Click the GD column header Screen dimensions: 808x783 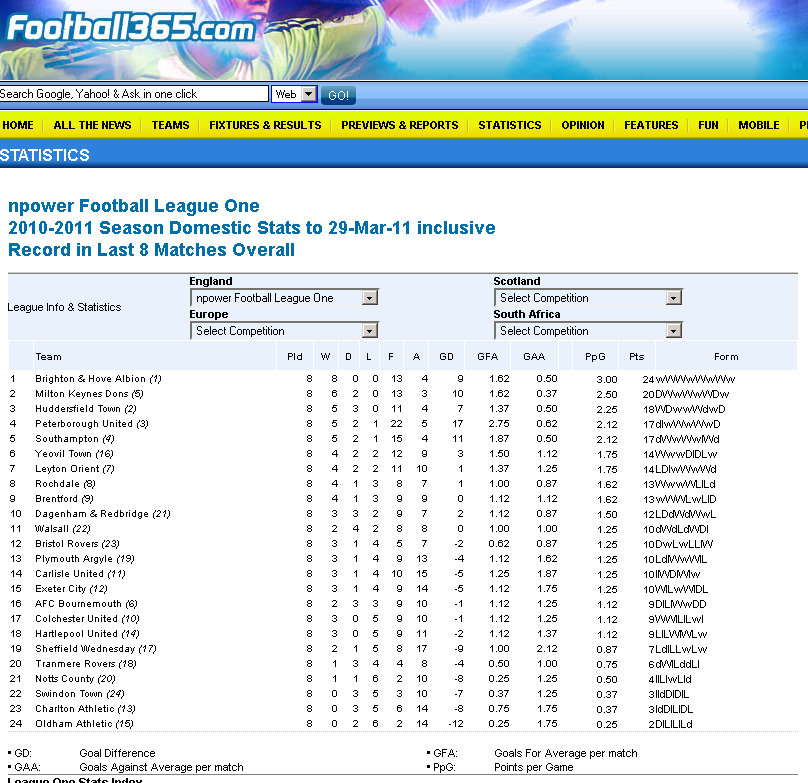point(446,357)
